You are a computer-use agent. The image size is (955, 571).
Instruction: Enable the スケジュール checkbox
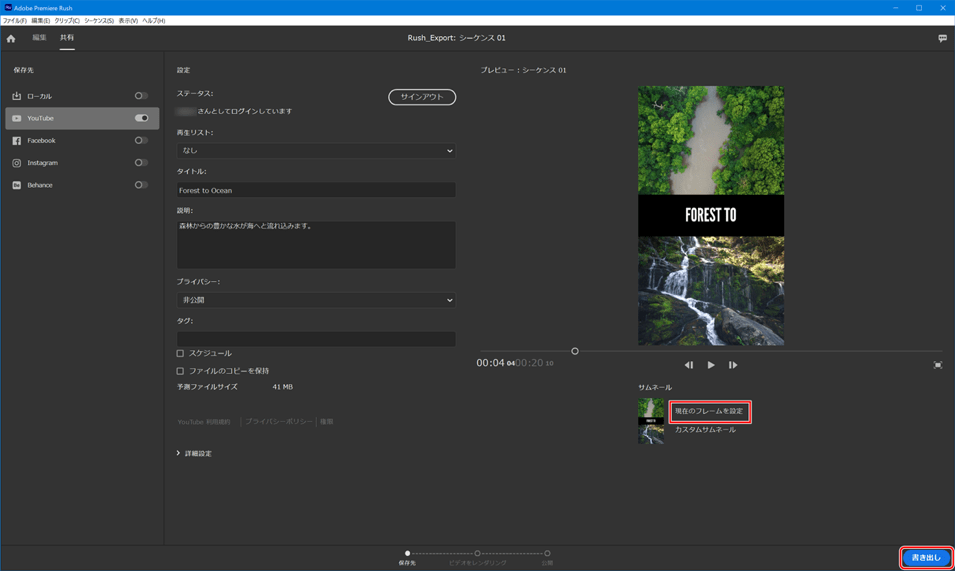[x=180, y=353]
